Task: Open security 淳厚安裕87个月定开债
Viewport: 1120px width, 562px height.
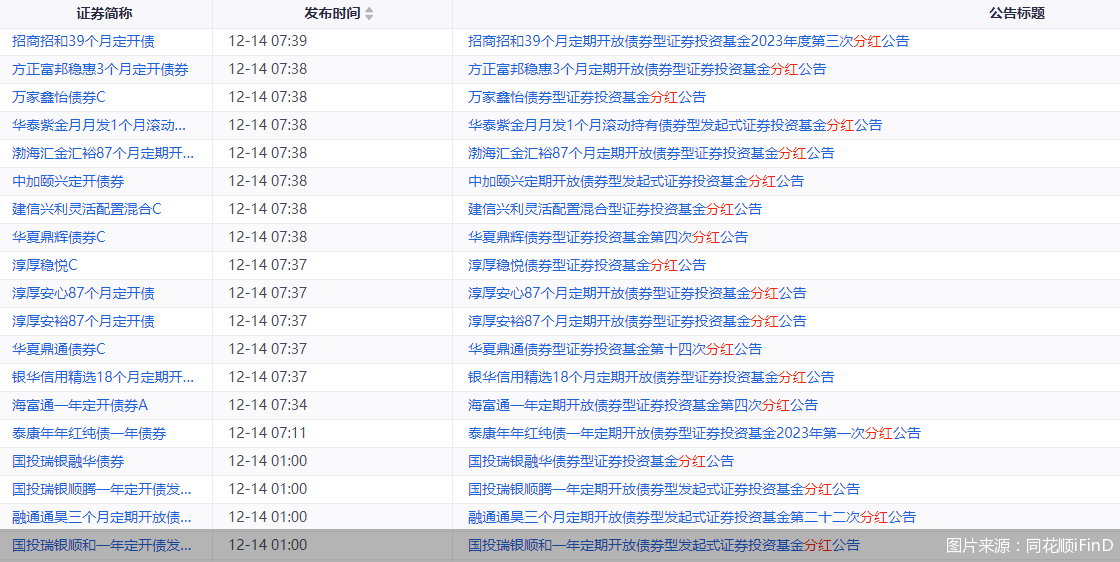Action: (x=84, y=321)
